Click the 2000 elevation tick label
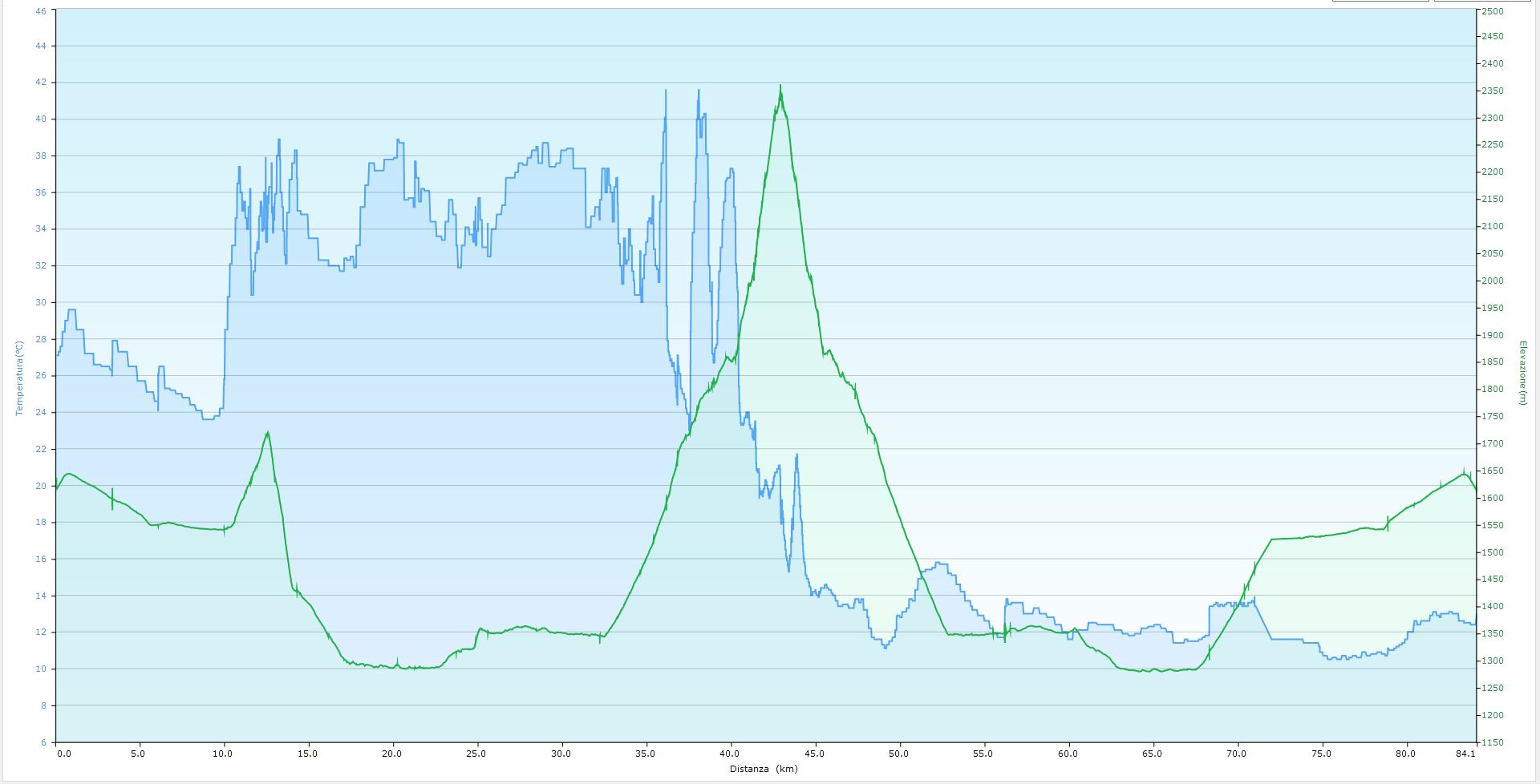The image size is (1540, 784). click(x=1493, y=281)
